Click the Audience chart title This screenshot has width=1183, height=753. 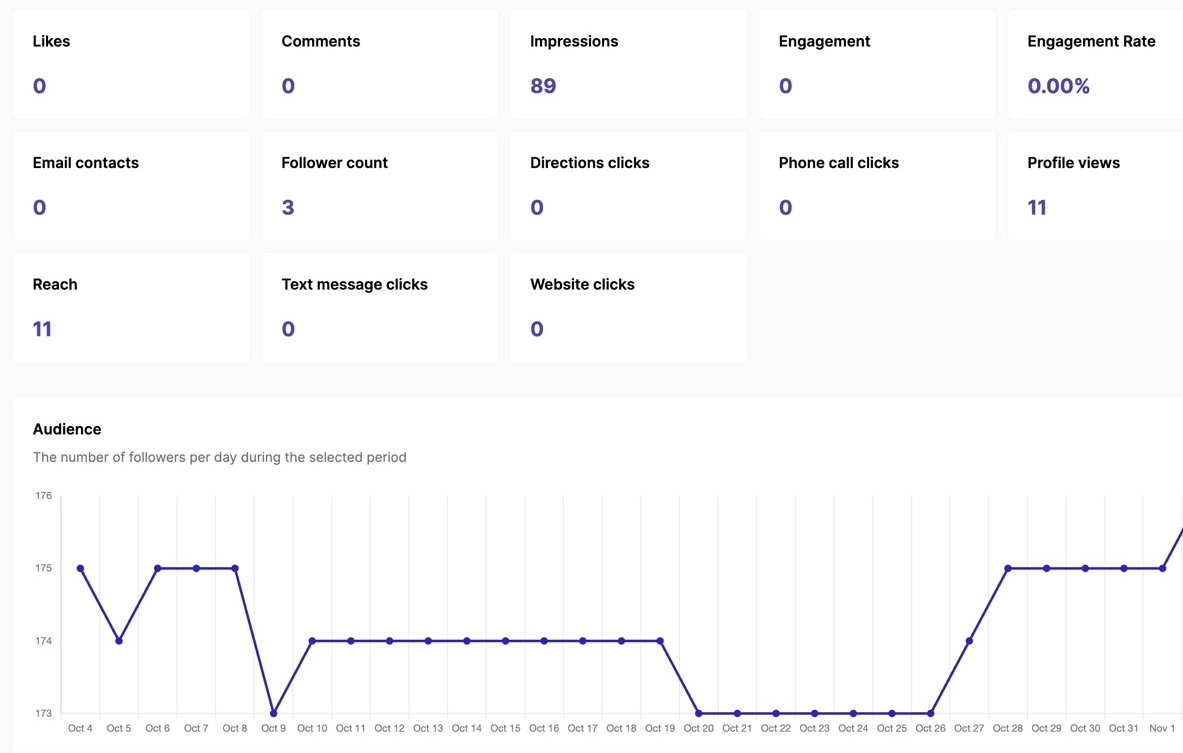[x=66, y=429]
